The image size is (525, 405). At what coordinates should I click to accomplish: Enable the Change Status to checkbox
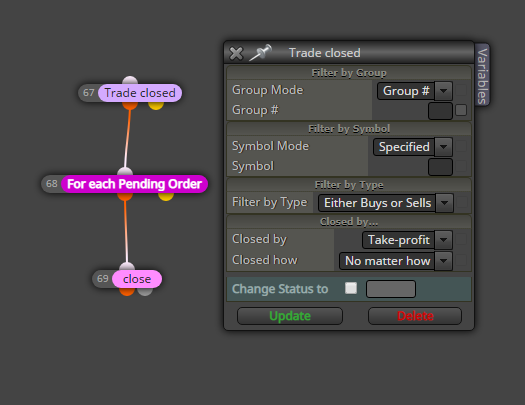click(351, 288)
